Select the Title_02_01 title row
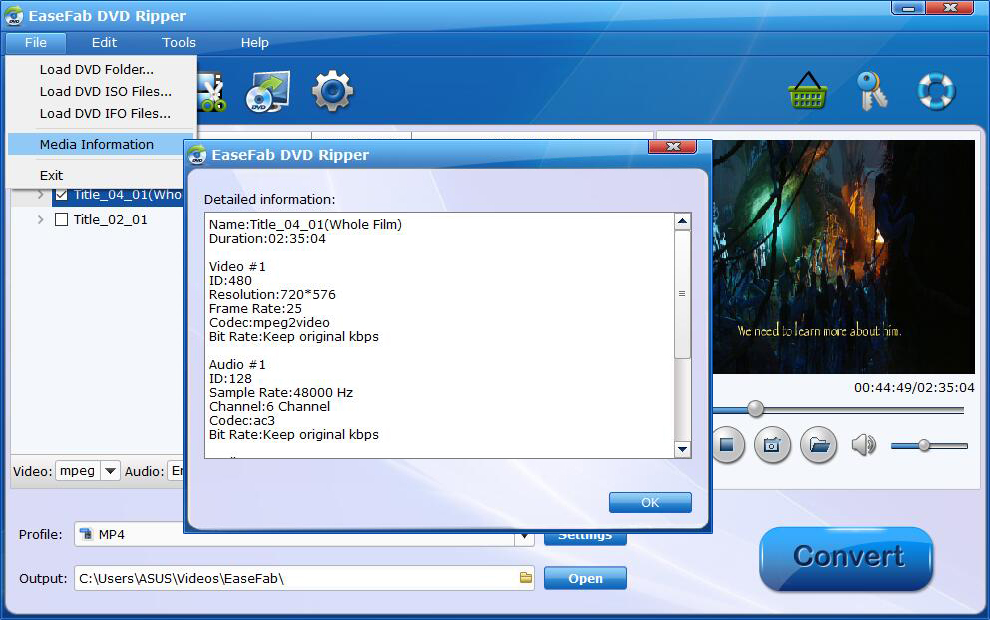The image size is (990, 620). click(110, 220)
